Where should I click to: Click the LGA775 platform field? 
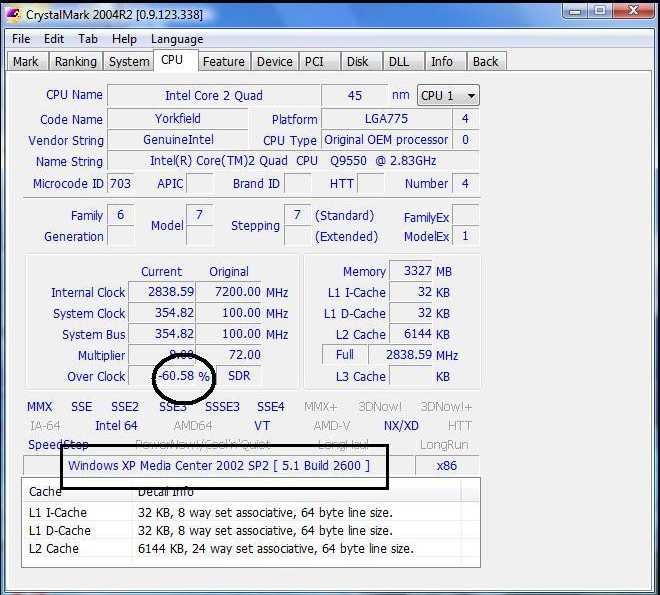(386, 119)
